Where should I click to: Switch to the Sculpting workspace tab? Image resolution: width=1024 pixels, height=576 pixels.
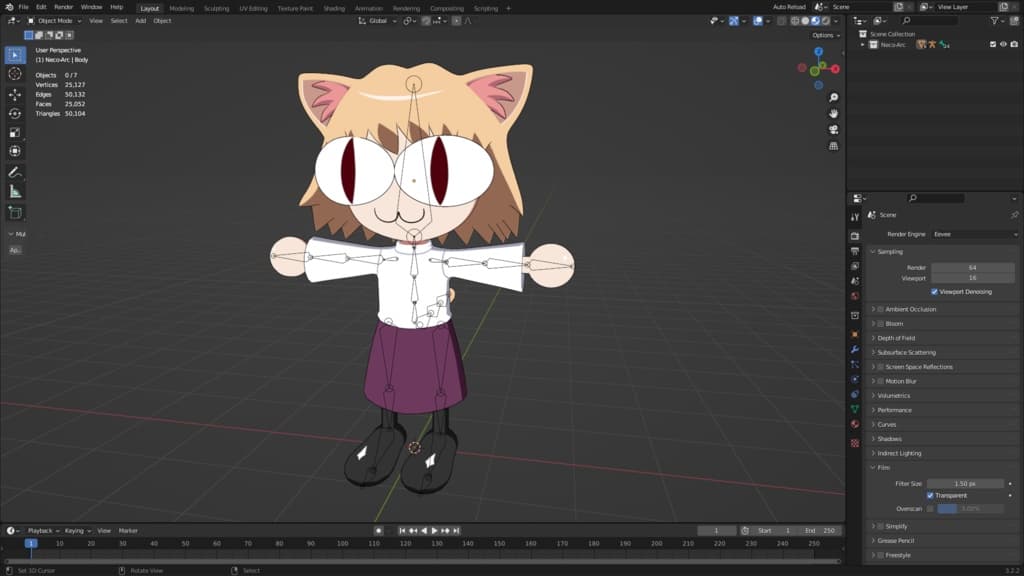pos(216,8)
